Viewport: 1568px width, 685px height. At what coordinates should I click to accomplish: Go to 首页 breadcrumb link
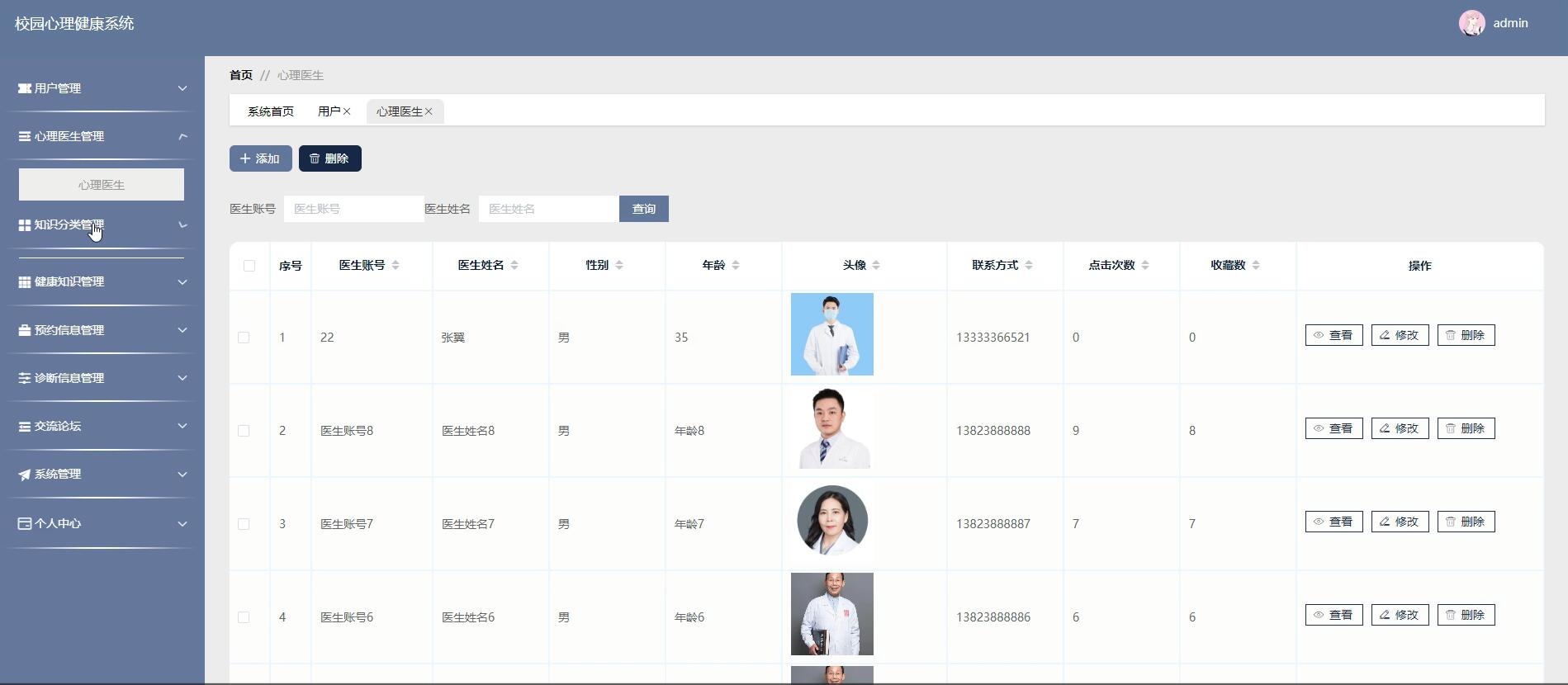point(241,75)
